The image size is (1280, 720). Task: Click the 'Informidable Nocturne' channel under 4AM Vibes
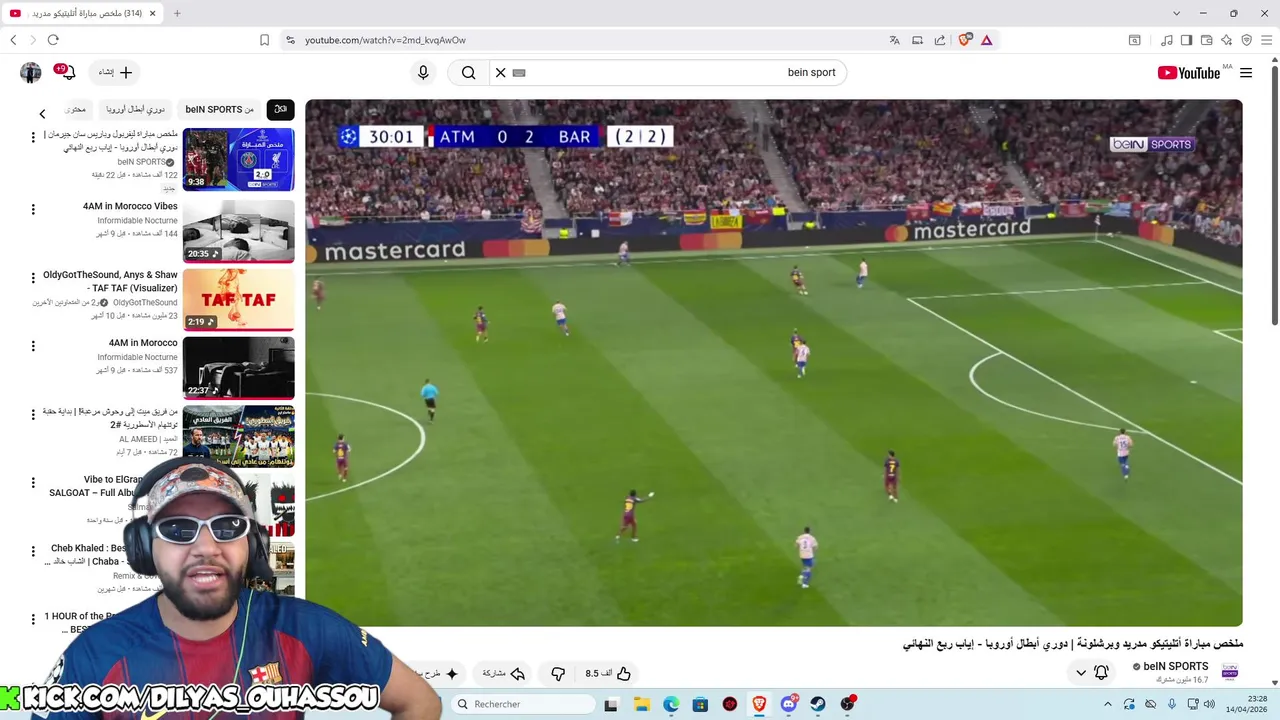(137, 220)
